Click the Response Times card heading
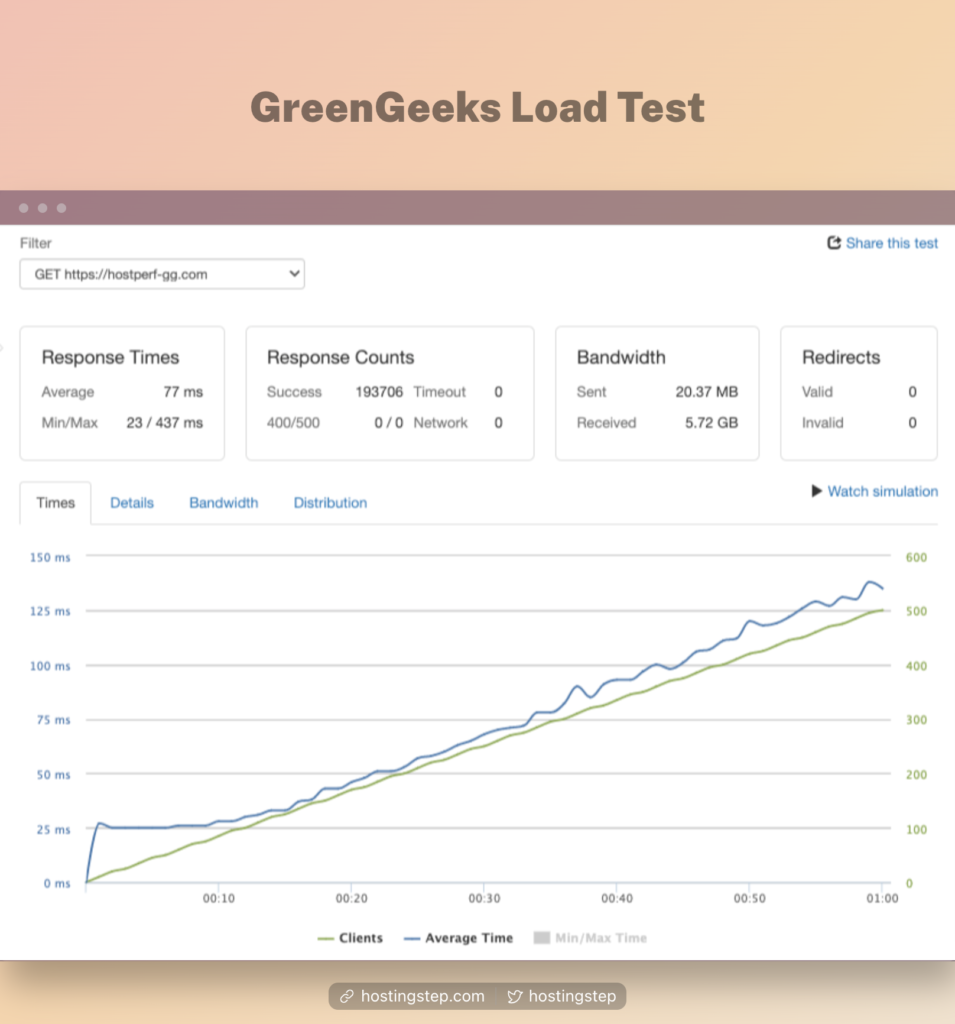 (x=110, y=357)
